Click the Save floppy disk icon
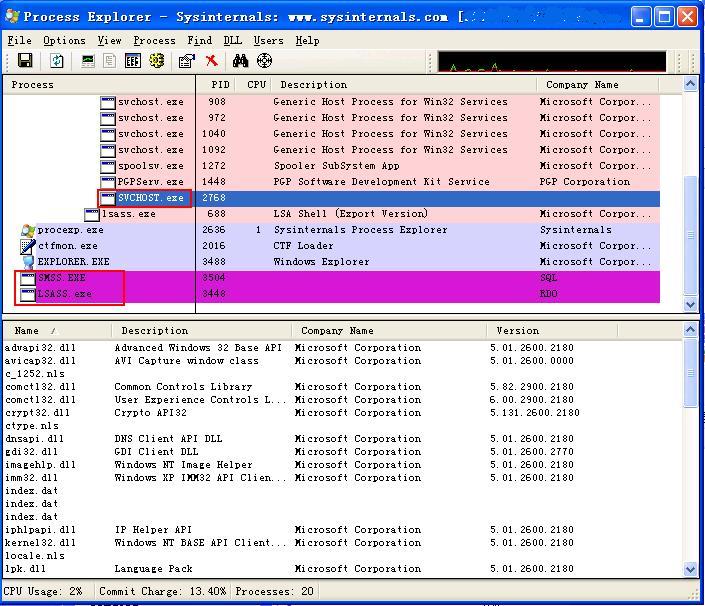This screenshot has height=606, width=705. point(25,61)
